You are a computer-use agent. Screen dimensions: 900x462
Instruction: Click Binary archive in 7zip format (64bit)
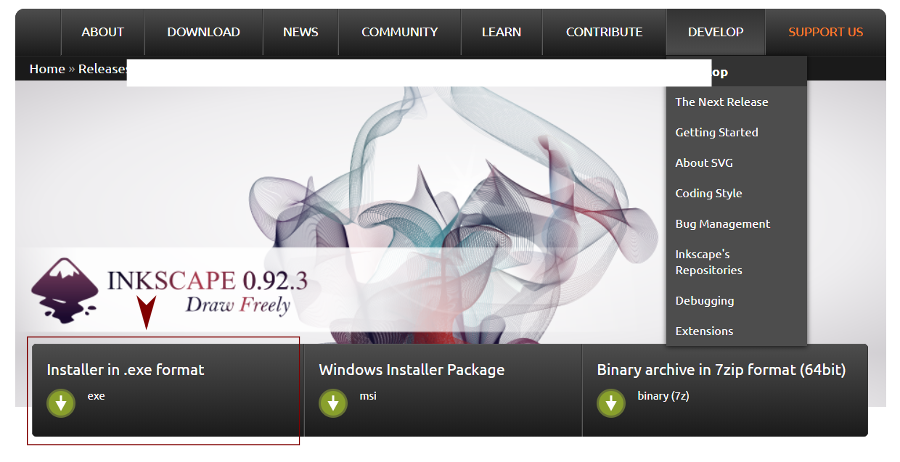tap(721, 370)
